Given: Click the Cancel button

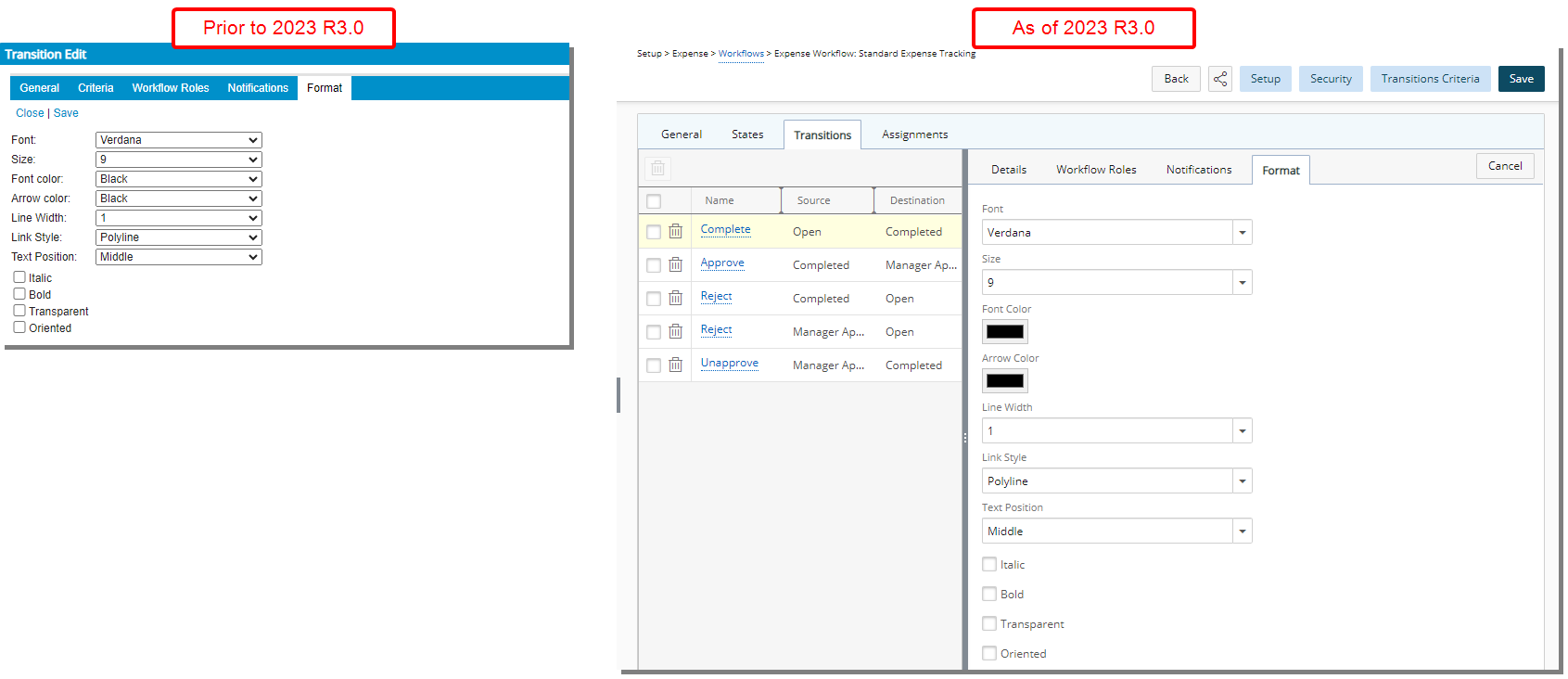Looking at the screenshot, I should [1505, 166].
